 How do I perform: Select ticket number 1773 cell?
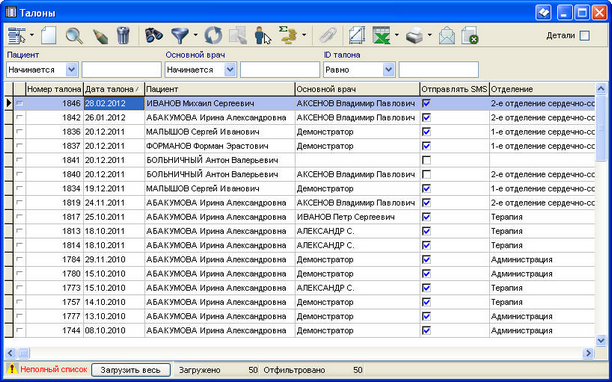54,288
